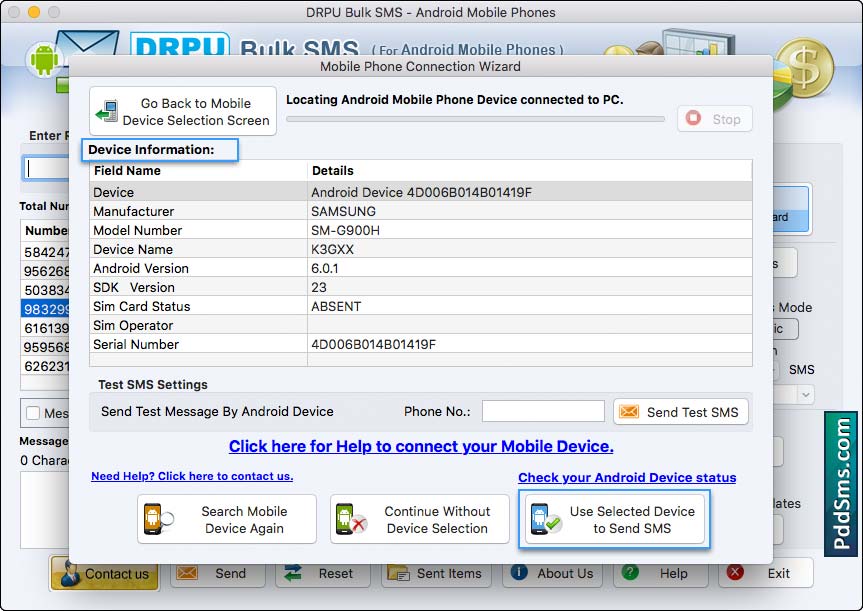The height and width of the screenshot is (611, 863).
Task: Click the serial number value 4D006B014B01419F
Action: (373, 344)
